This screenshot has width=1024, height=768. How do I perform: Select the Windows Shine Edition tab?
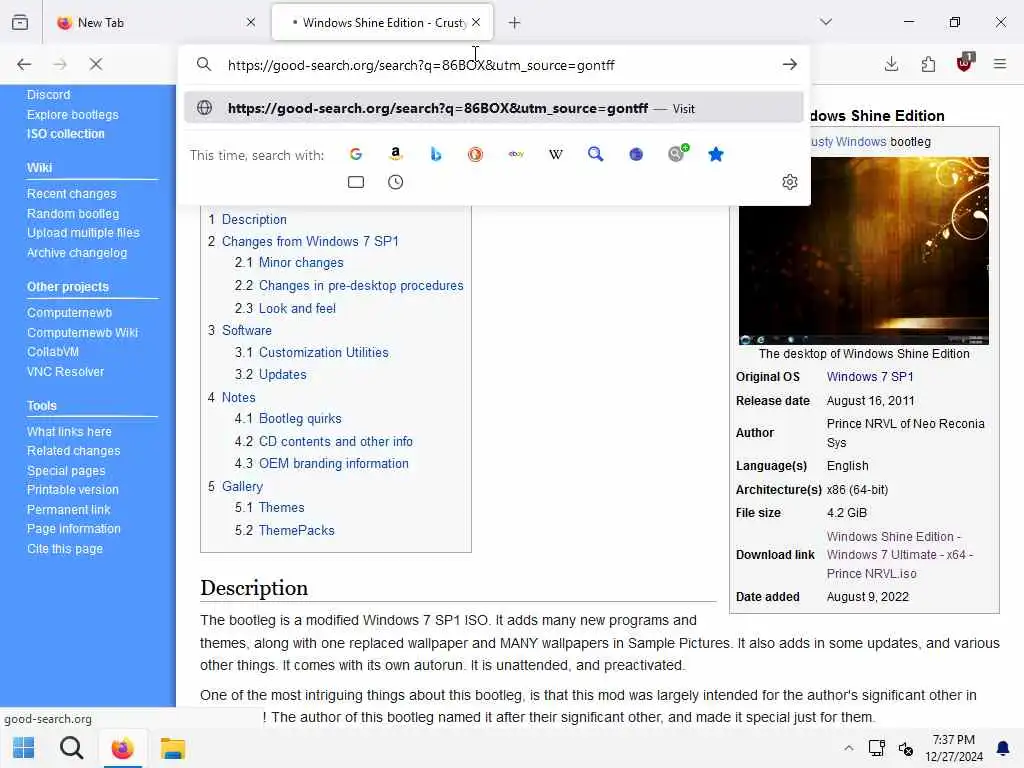pos(382,23)
